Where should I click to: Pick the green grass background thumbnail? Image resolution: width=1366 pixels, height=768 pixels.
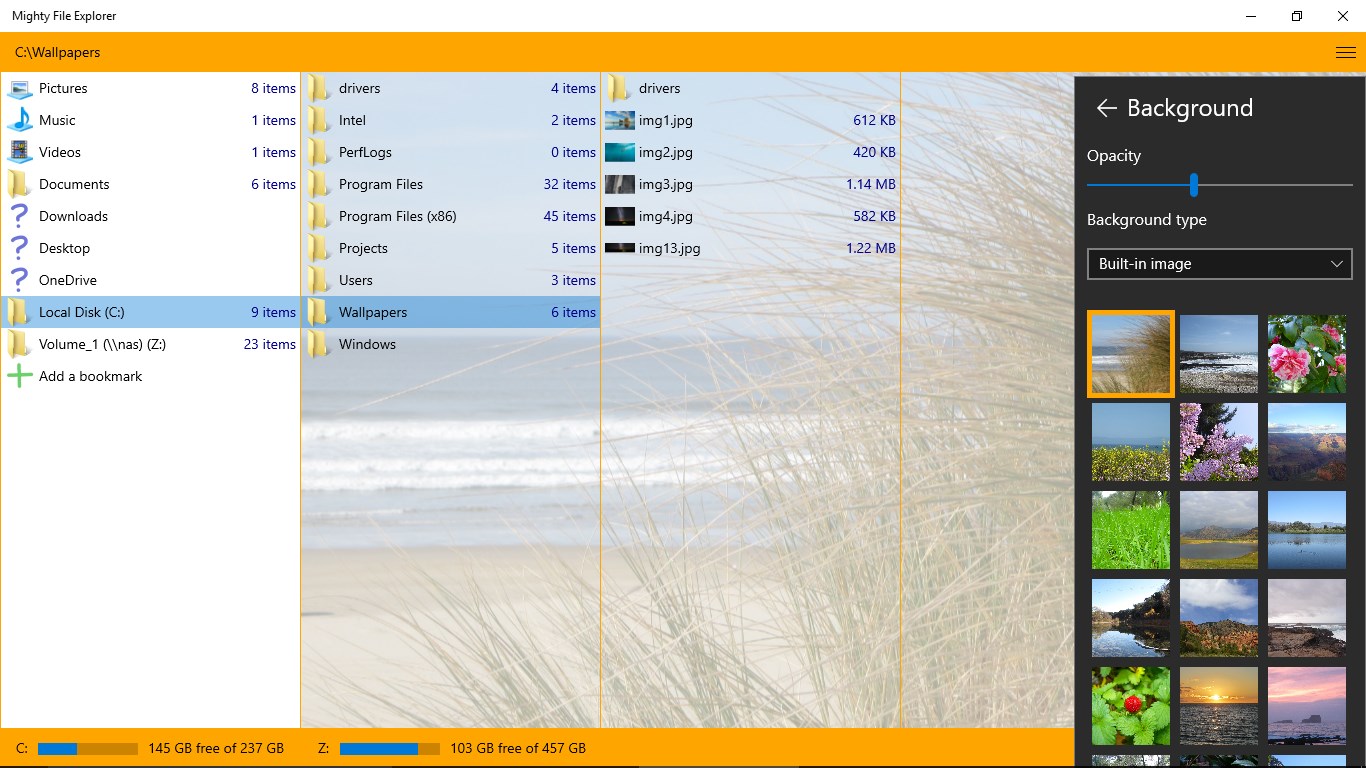[1131, 530]
